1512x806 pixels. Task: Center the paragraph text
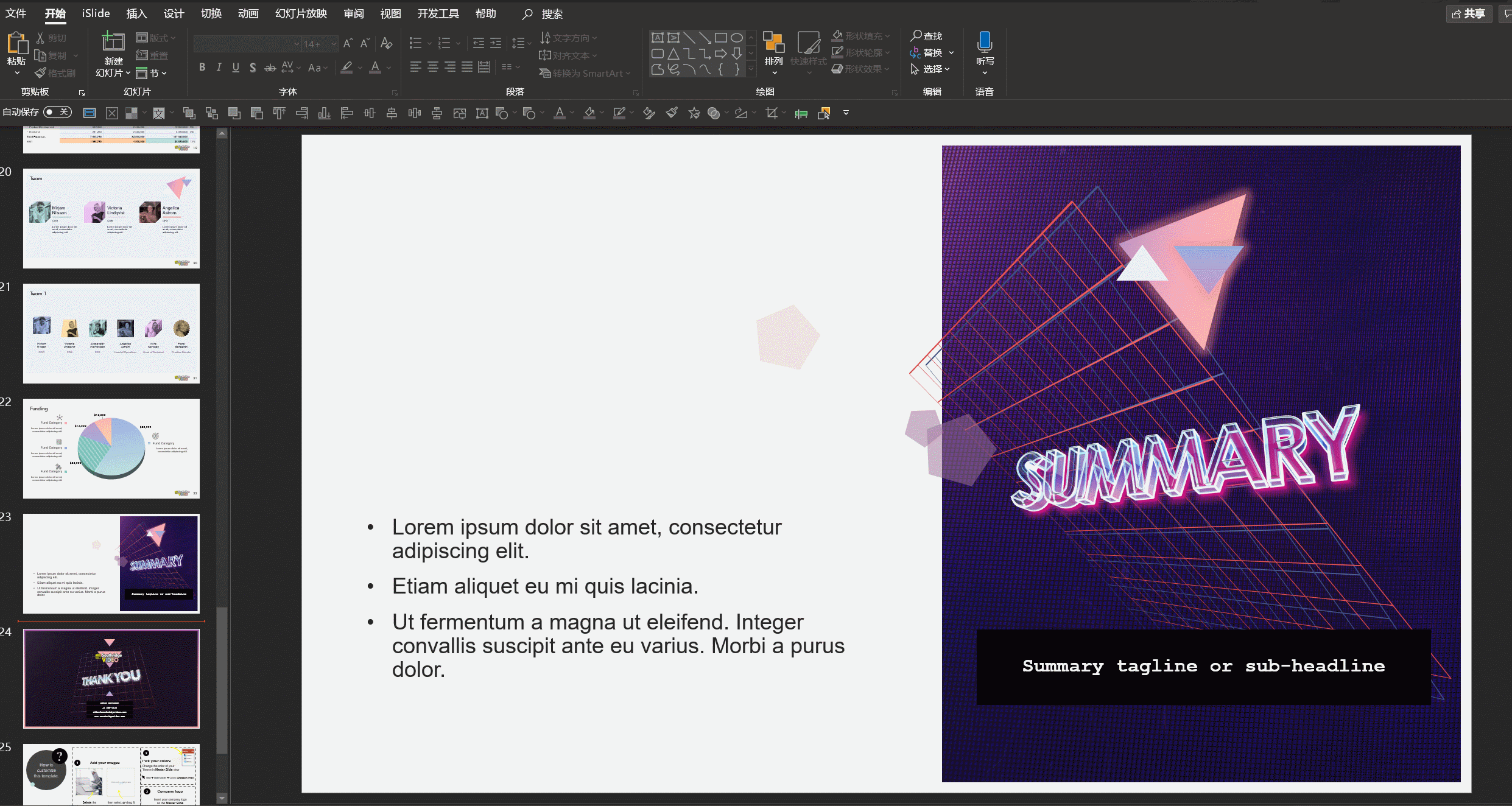(x=433, y=67)
